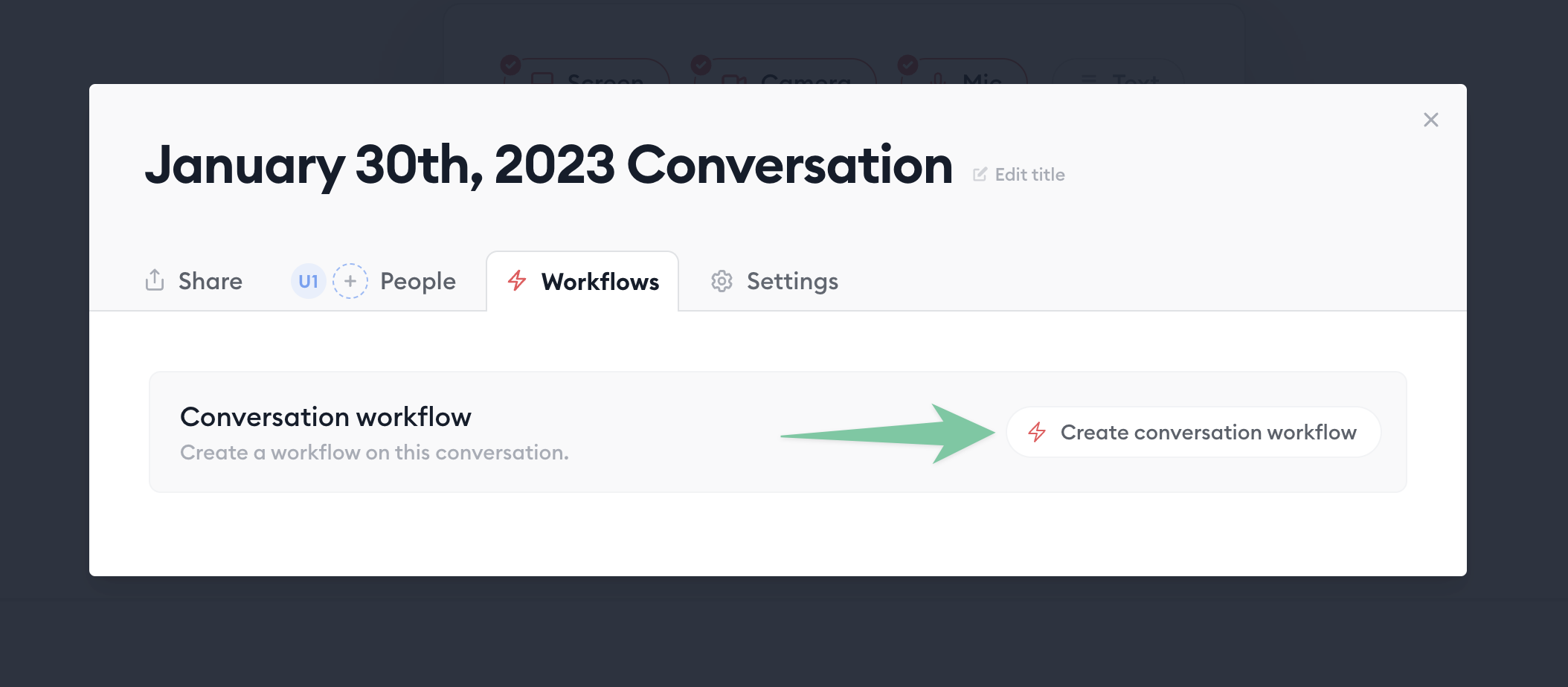The height and width of the screenshot is (687, 1568).
Task: Switch to the Share tab
Action: click(210, 281)
